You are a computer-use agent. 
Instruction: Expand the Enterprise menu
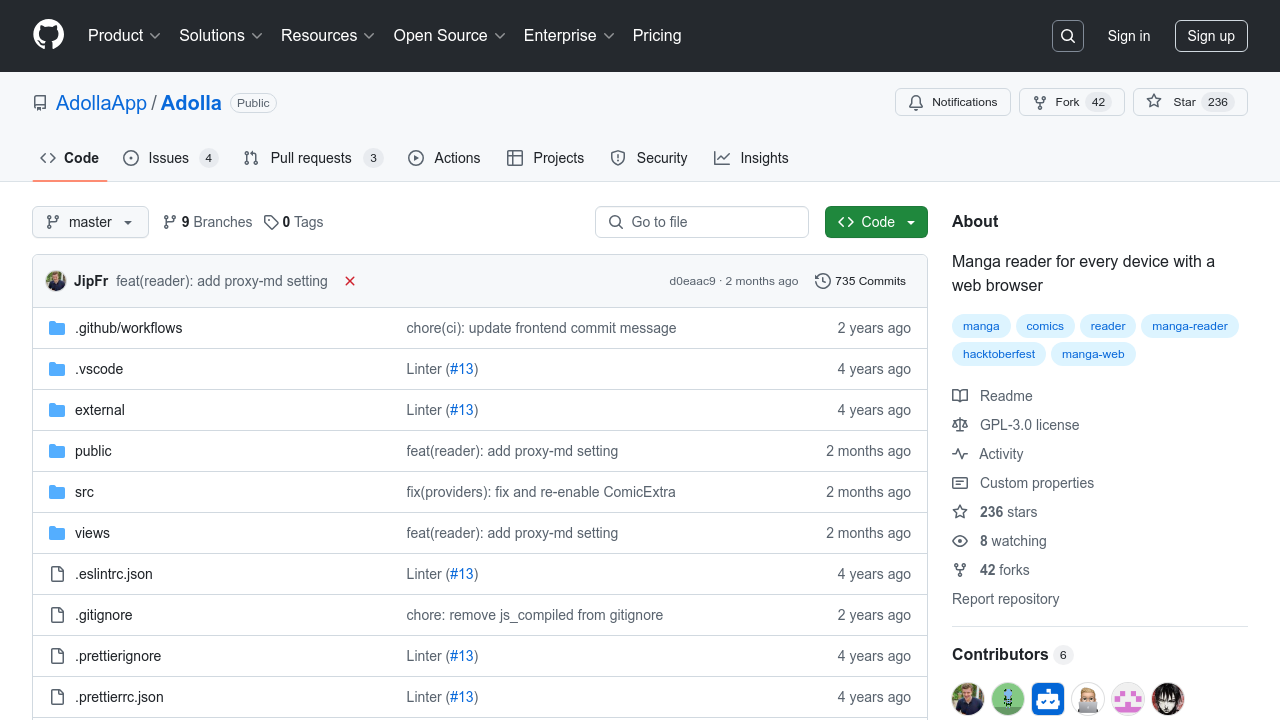coord(569,35)
